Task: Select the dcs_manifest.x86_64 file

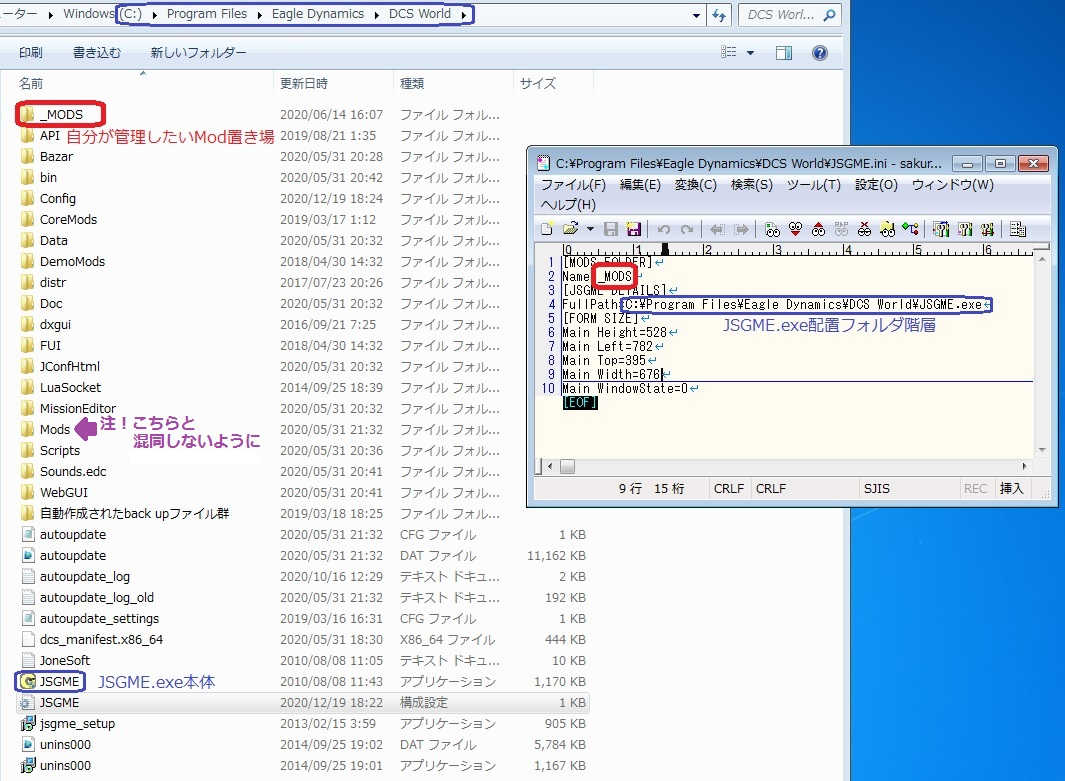Action: (x=101, y=639)
